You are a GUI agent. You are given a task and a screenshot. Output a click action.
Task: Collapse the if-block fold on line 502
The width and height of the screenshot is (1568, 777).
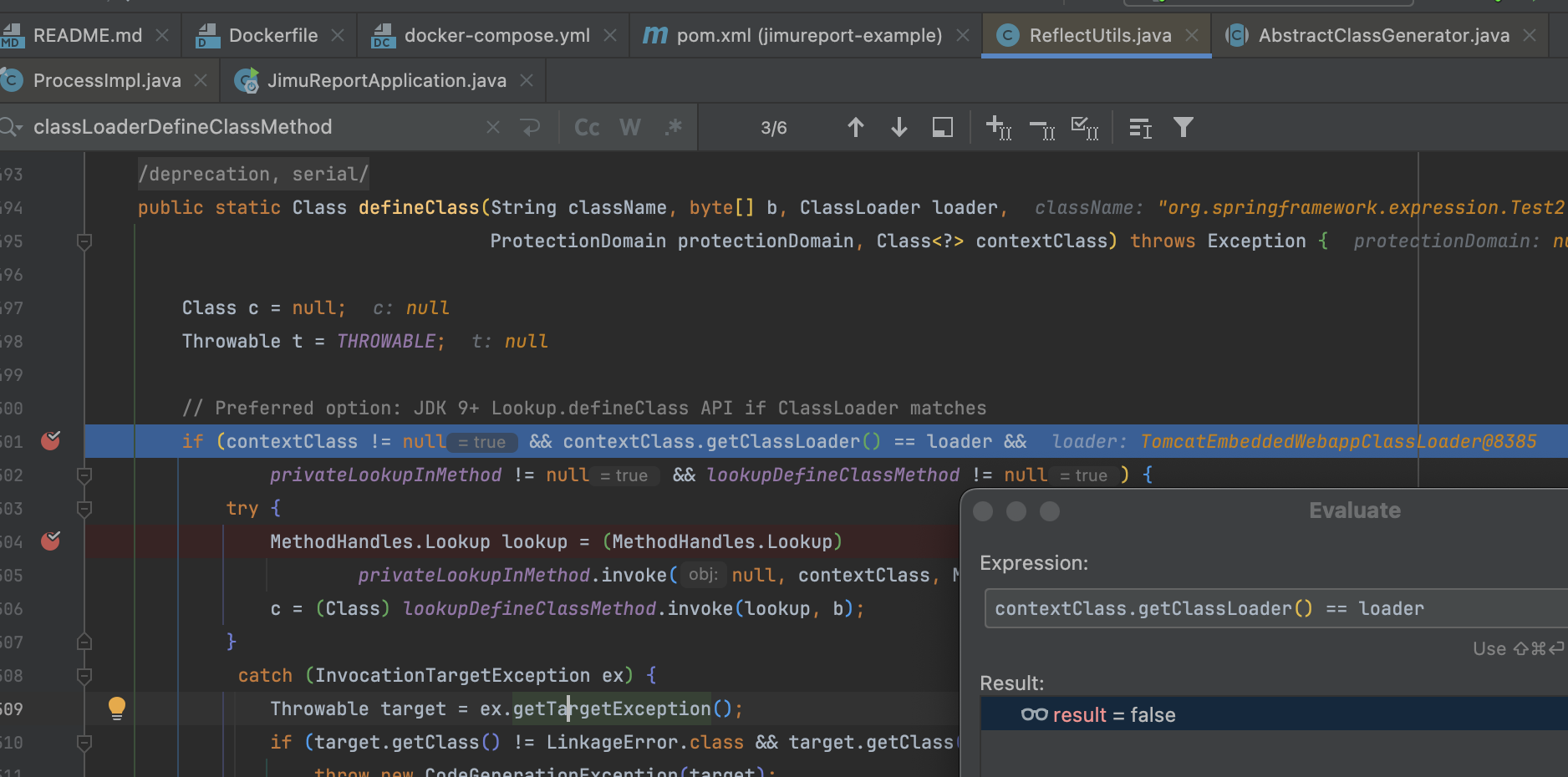[84, 475]
